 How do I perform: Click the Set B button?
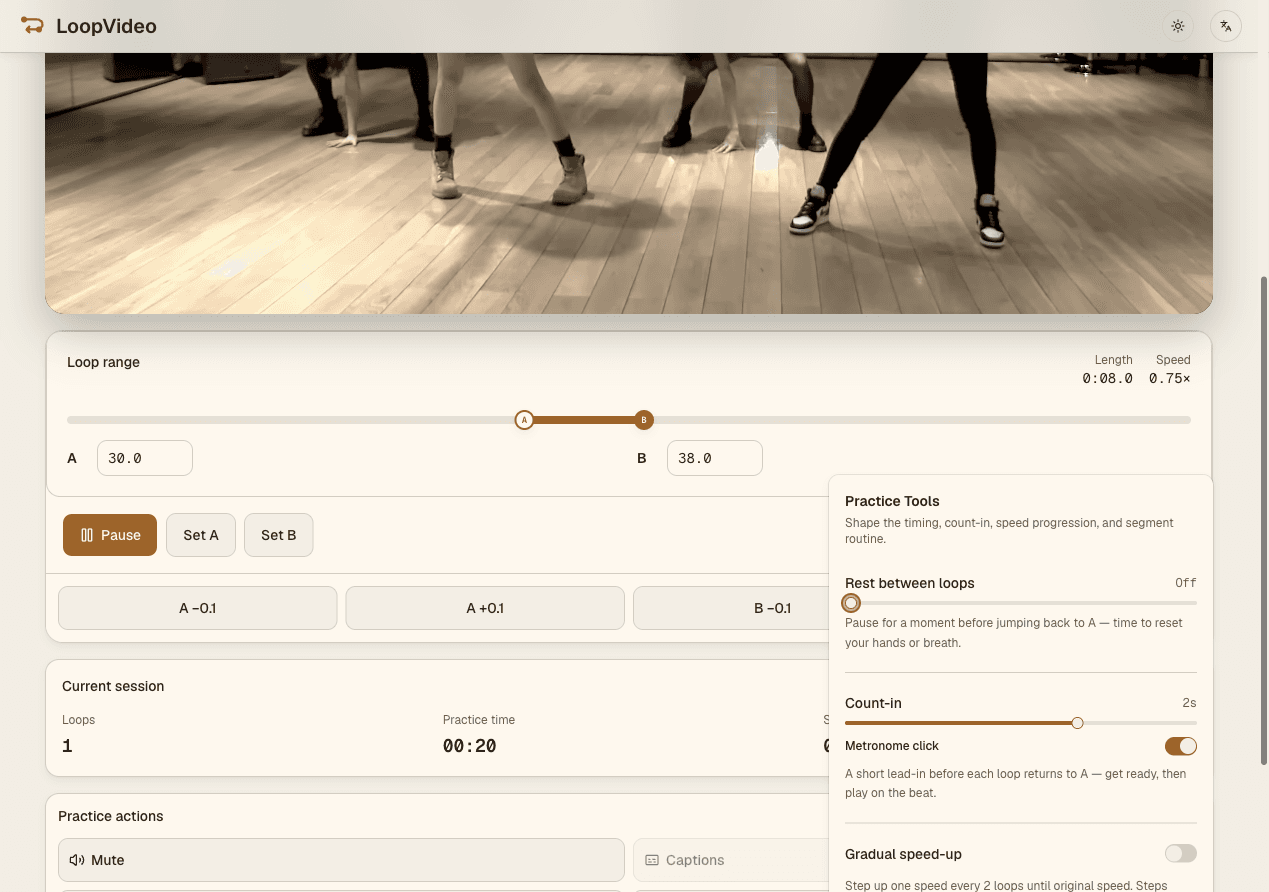point(279,535)
